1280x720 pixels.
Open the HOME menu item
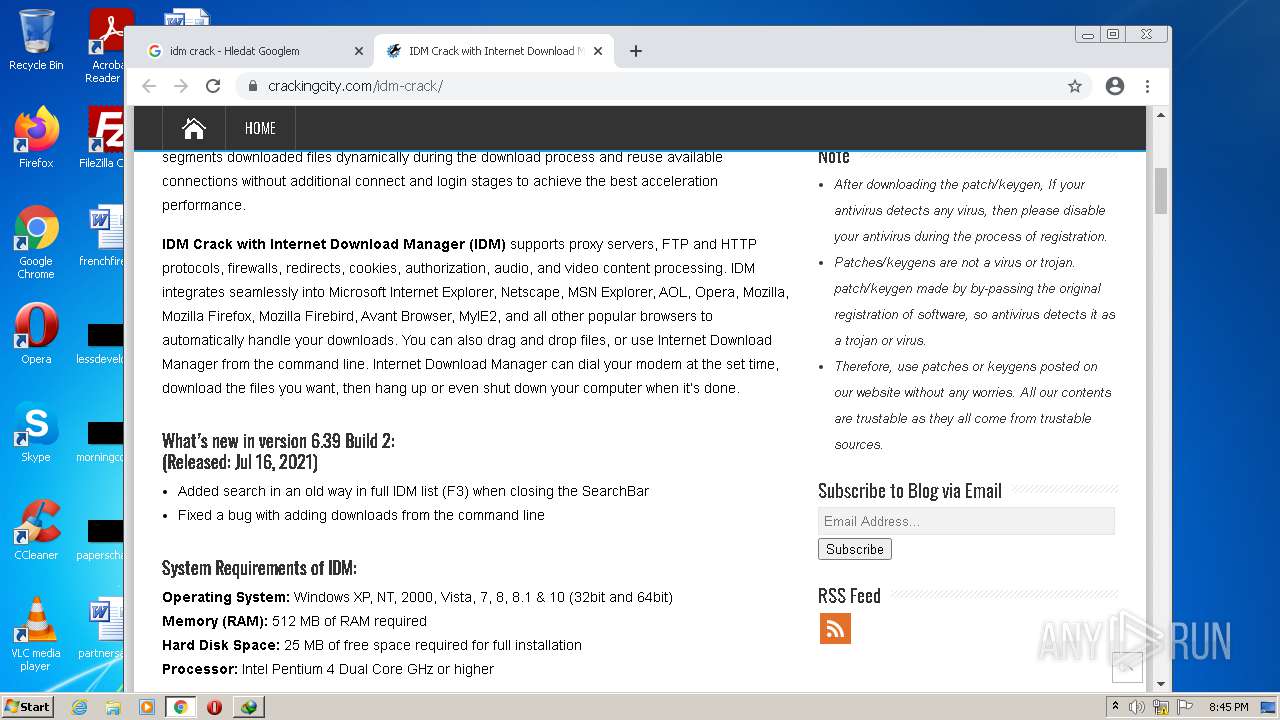260,128
